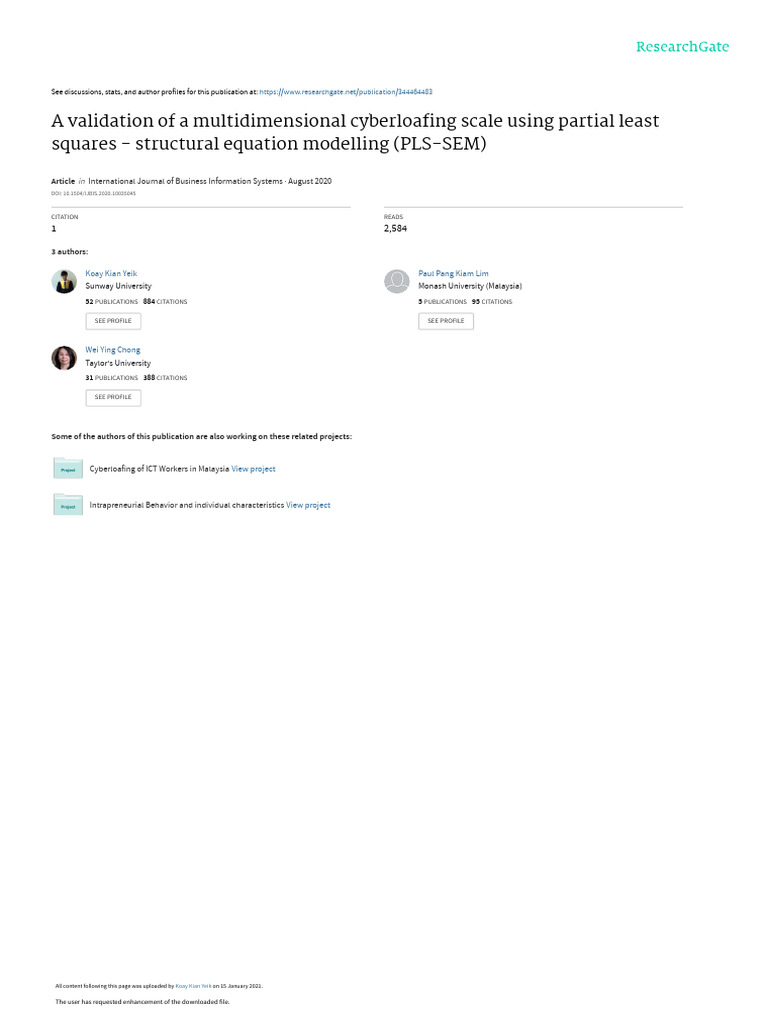Click Wei Ying Chong's profile photo
768x1024 pixels.
(64, 358)
